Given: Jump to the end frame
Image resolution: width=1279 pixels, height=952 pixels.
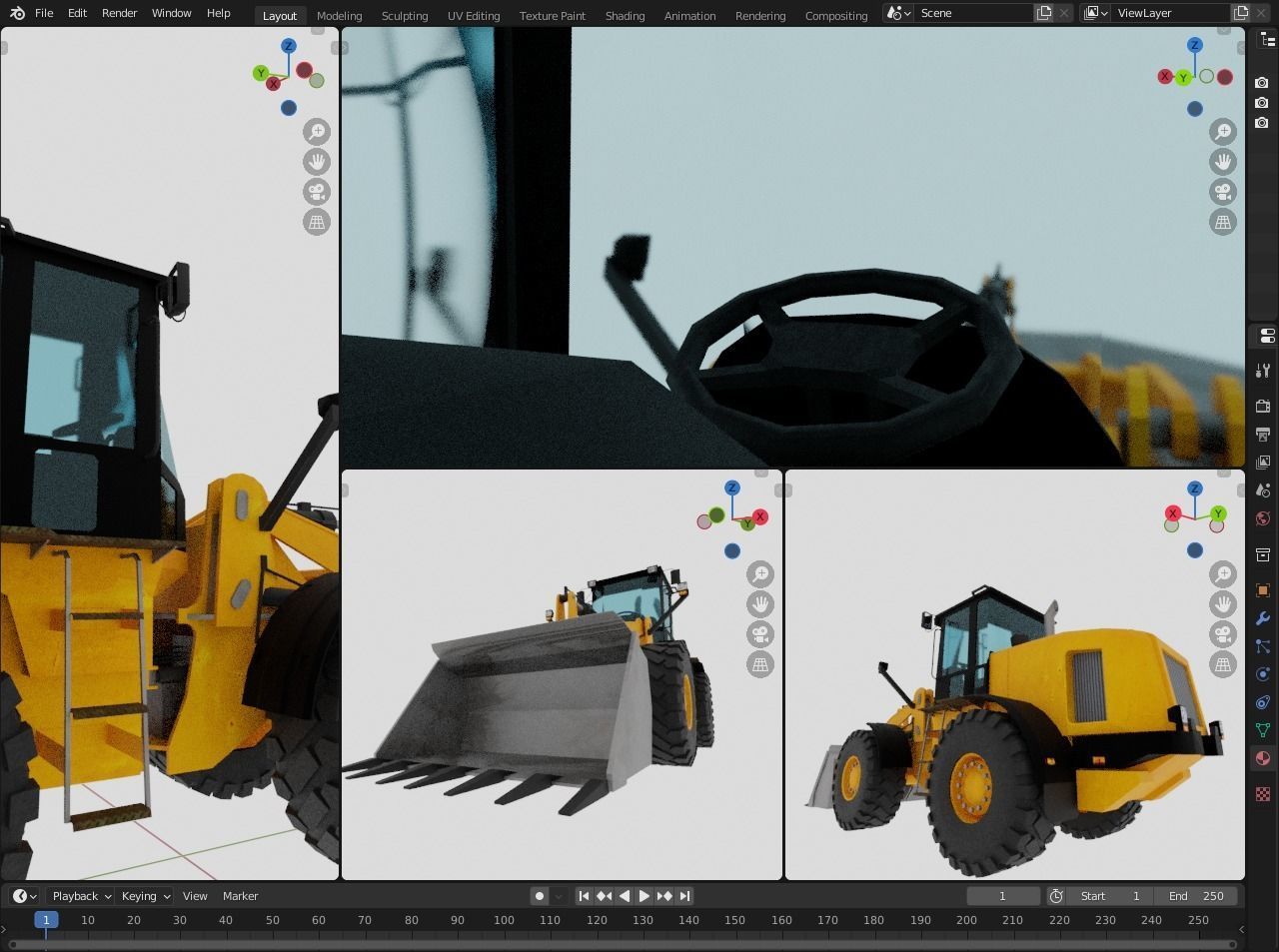Looking at the screenshot, I should (684, 896).
